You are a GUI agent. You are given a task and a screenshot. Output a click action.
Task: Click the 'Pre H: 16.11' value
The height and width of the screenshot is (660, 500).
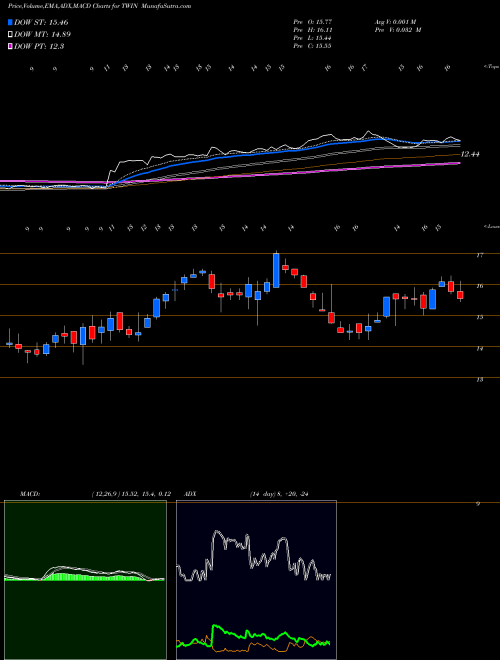[313, 30]
